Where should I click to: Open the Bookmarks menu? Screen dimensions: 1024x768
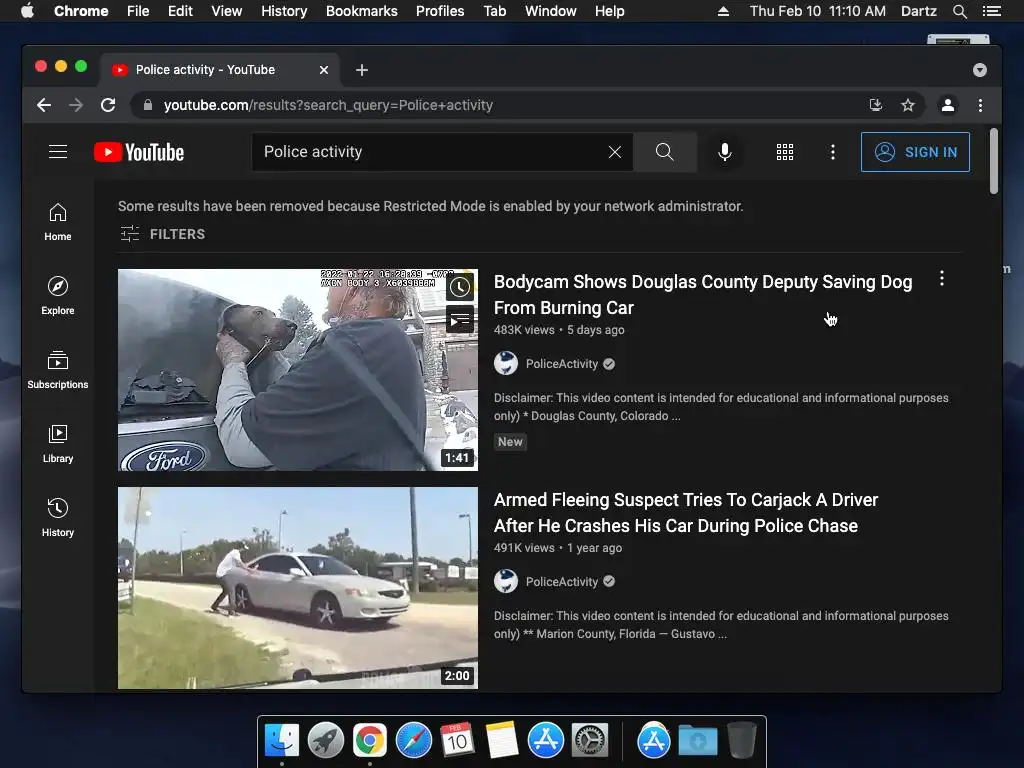[362, 11]
